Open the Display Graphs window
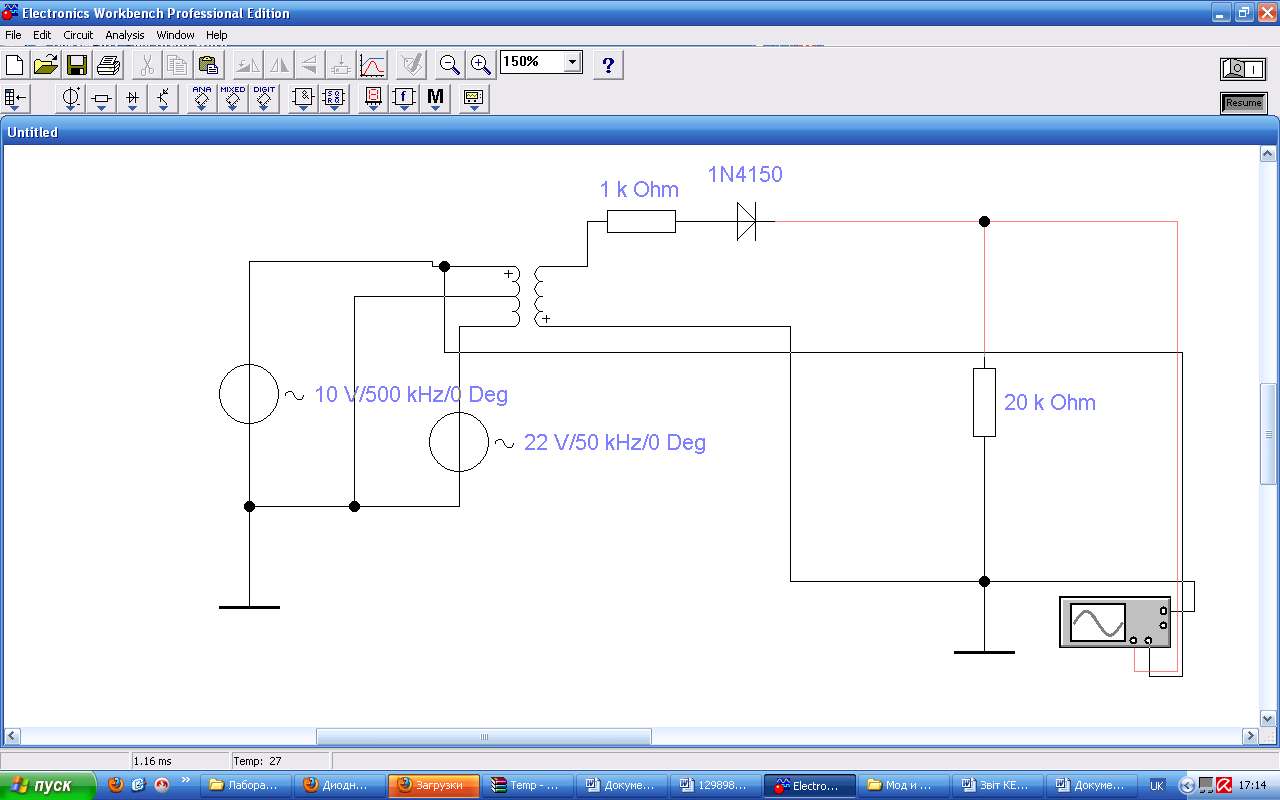1280x800 pixels. point(372,66)
